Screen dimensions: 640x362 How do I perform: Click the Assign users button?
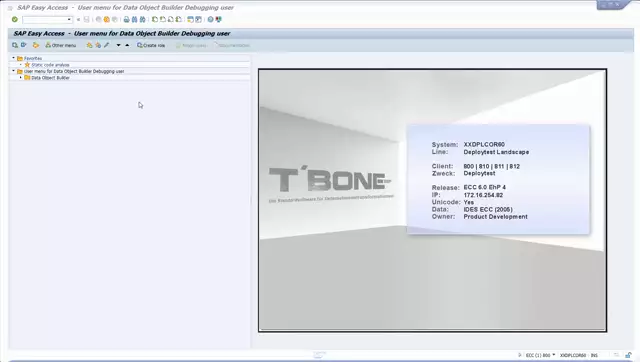click(x=191, y=45)
